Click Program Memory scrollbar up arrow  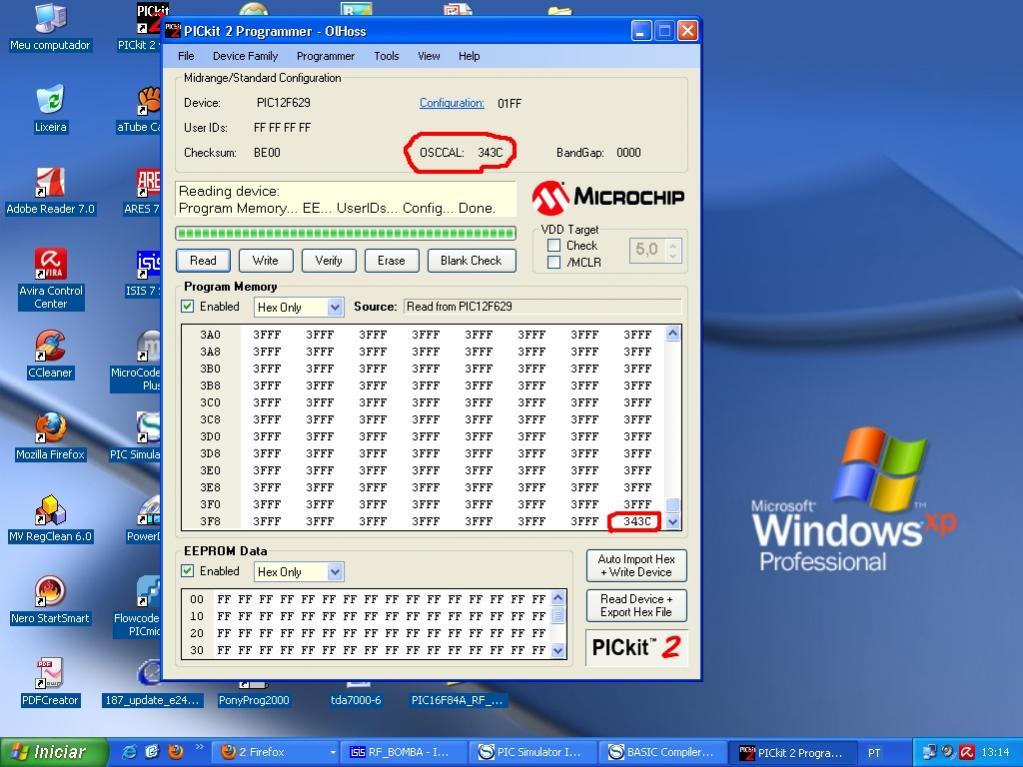673,334
